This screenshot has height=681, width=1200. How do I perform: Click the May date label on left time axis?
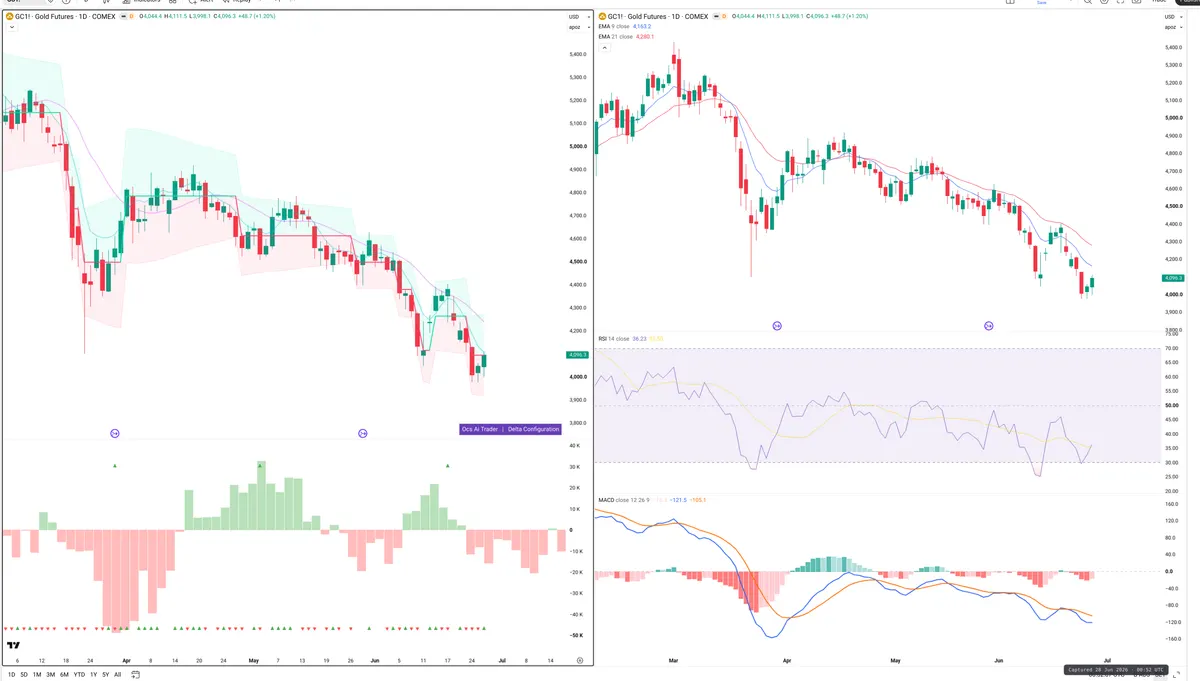coord(253,661)
